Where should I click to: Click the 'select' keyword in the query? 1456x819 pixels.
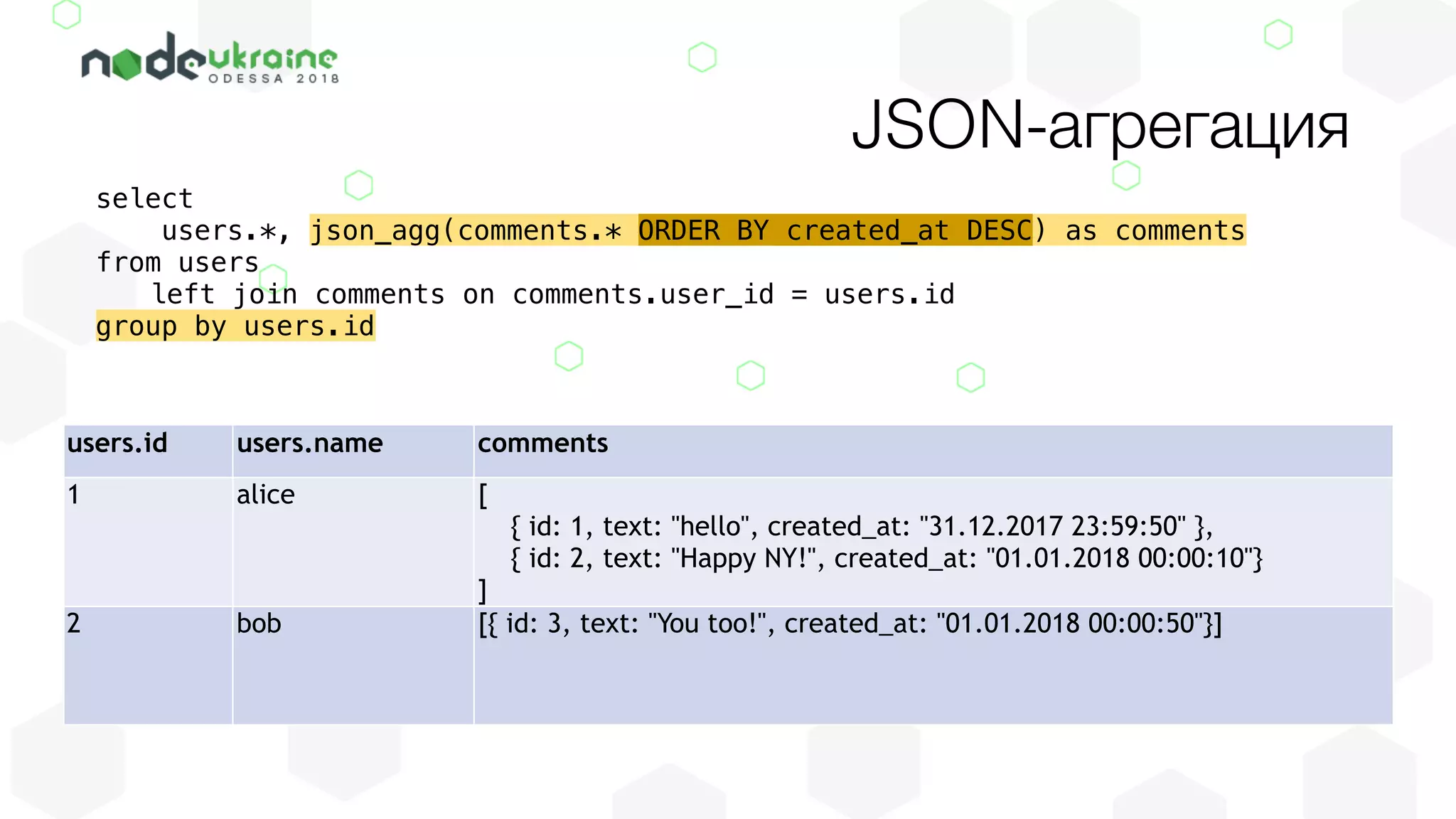144,198
